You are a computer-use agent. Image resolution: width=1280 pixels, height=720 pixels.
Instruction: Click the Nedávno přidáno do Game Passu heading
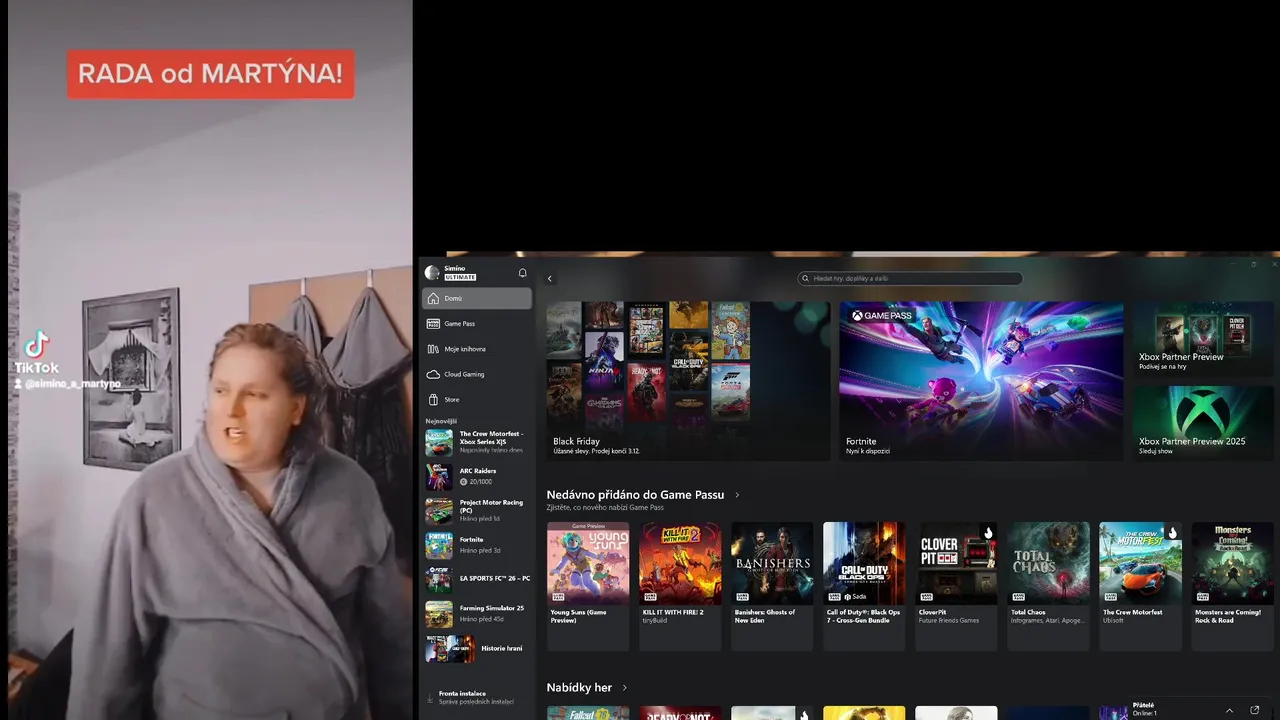coord(635,495)
